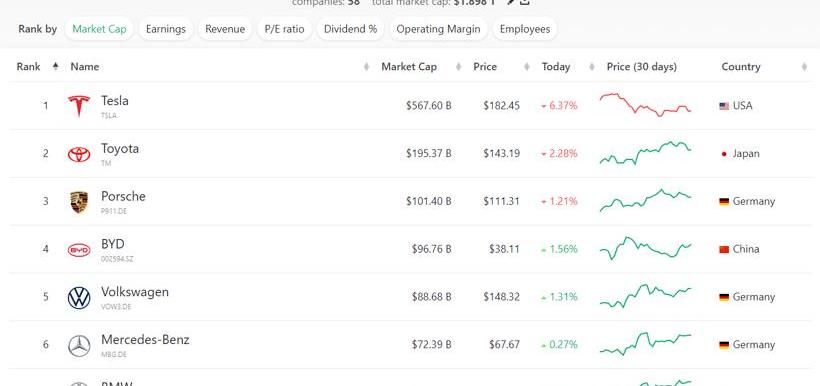Sort table by Rank column arrow
The image size is (820, 386).
coord(55,66)
